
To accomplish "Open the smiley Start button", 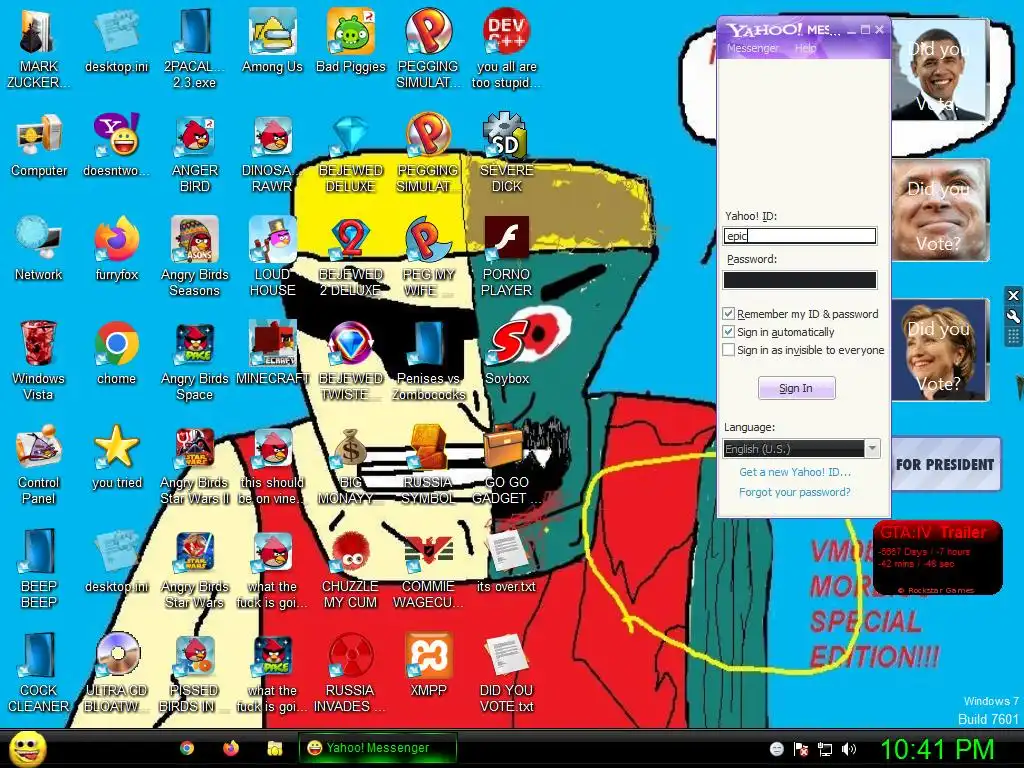I will (x=27, y=748).
